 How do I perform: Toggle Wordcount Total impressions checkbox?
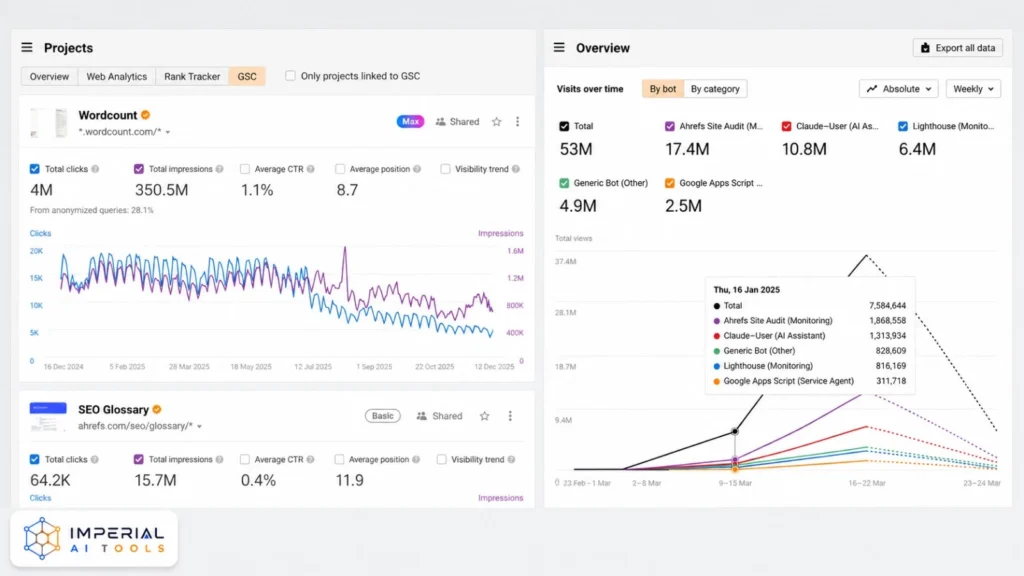click(138, 169)
